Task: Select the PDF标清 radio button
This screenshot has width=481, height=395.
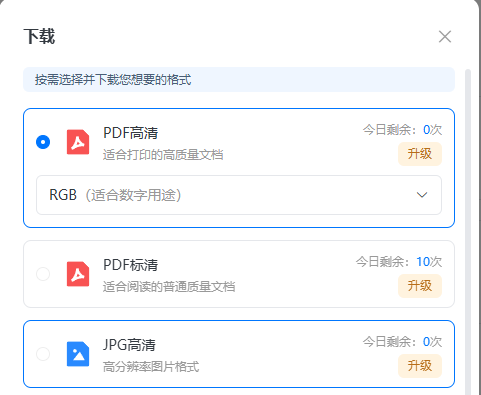Action: pyautogui.click(x=43, y=274)
